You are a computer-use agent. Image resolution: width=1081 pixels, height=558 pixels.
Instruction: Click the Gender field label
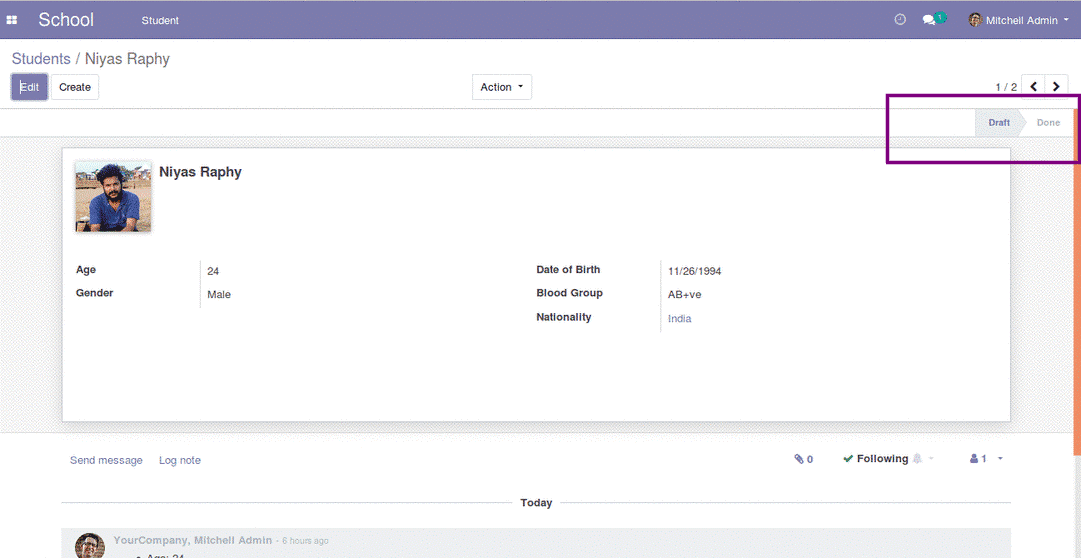tap(94, 293)
